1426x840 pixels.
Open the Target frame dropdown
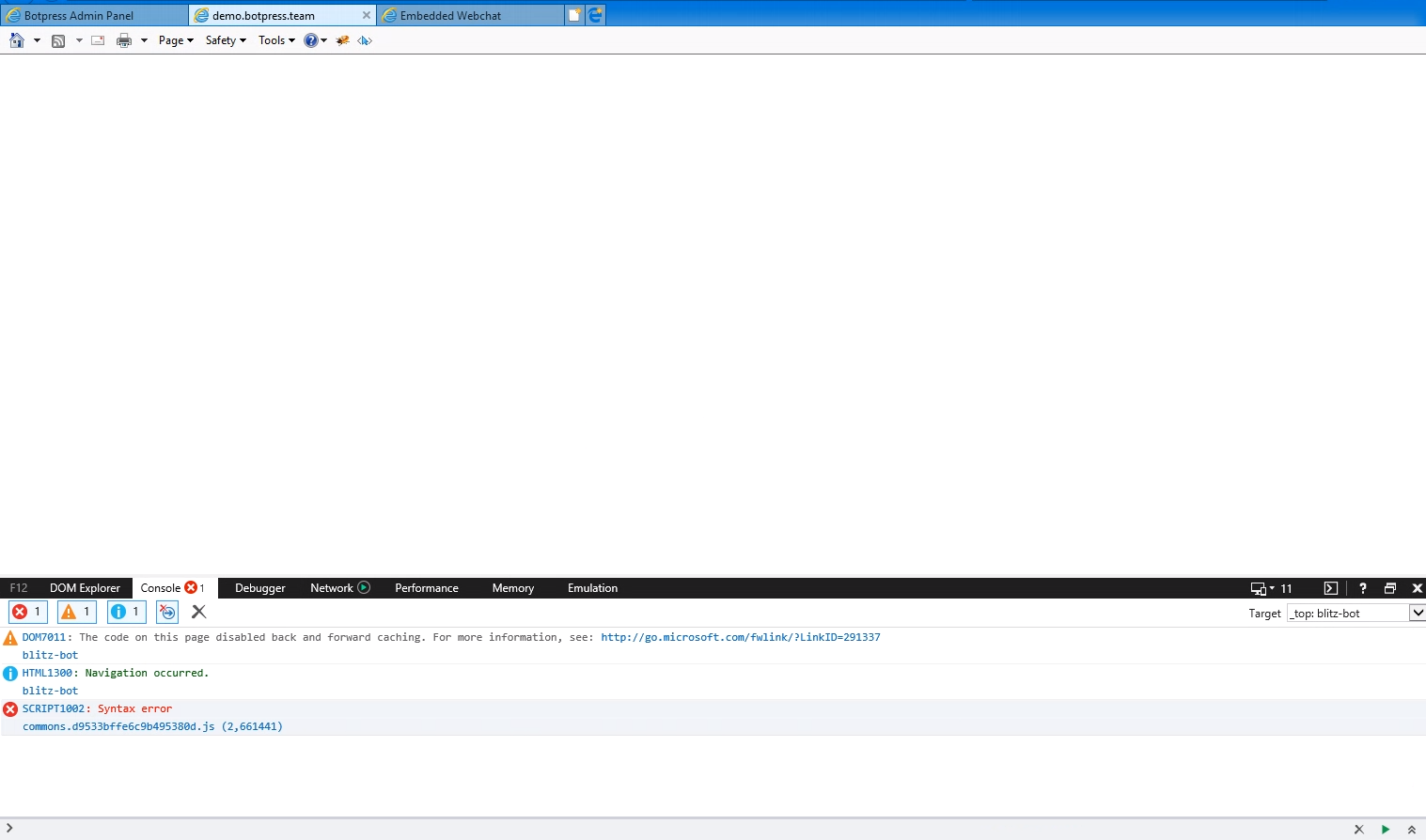(x=1418, y=613)
